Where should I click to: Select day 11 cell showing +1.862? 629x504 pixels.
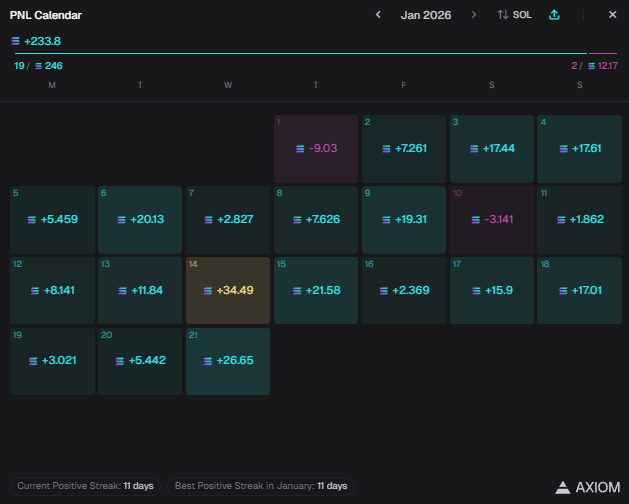(579, 220)
